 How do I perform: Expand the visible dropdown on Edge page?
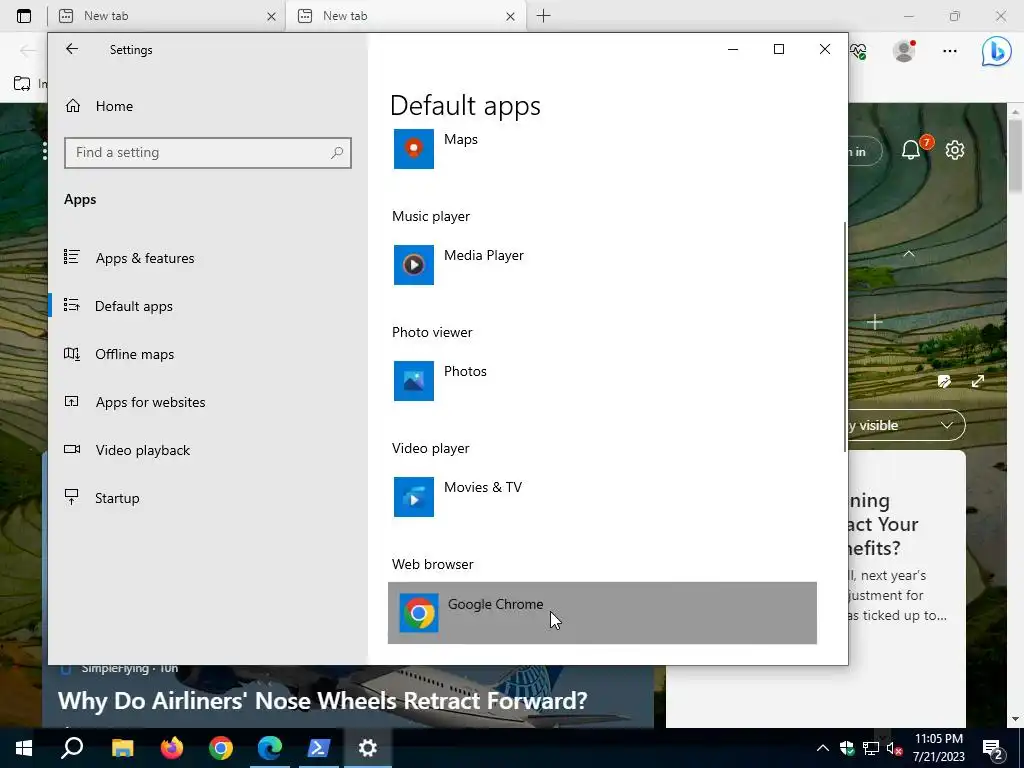click(x=947, y=425)
